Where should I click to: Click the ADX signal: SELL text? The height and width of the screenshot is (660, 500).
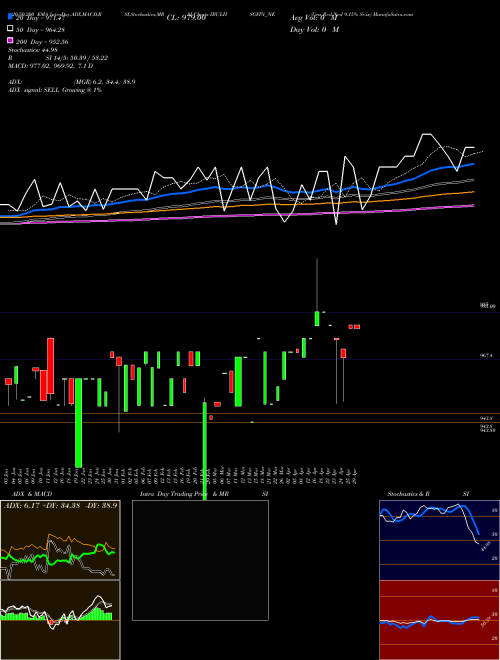pyautogui.click(x=55, y=90)
